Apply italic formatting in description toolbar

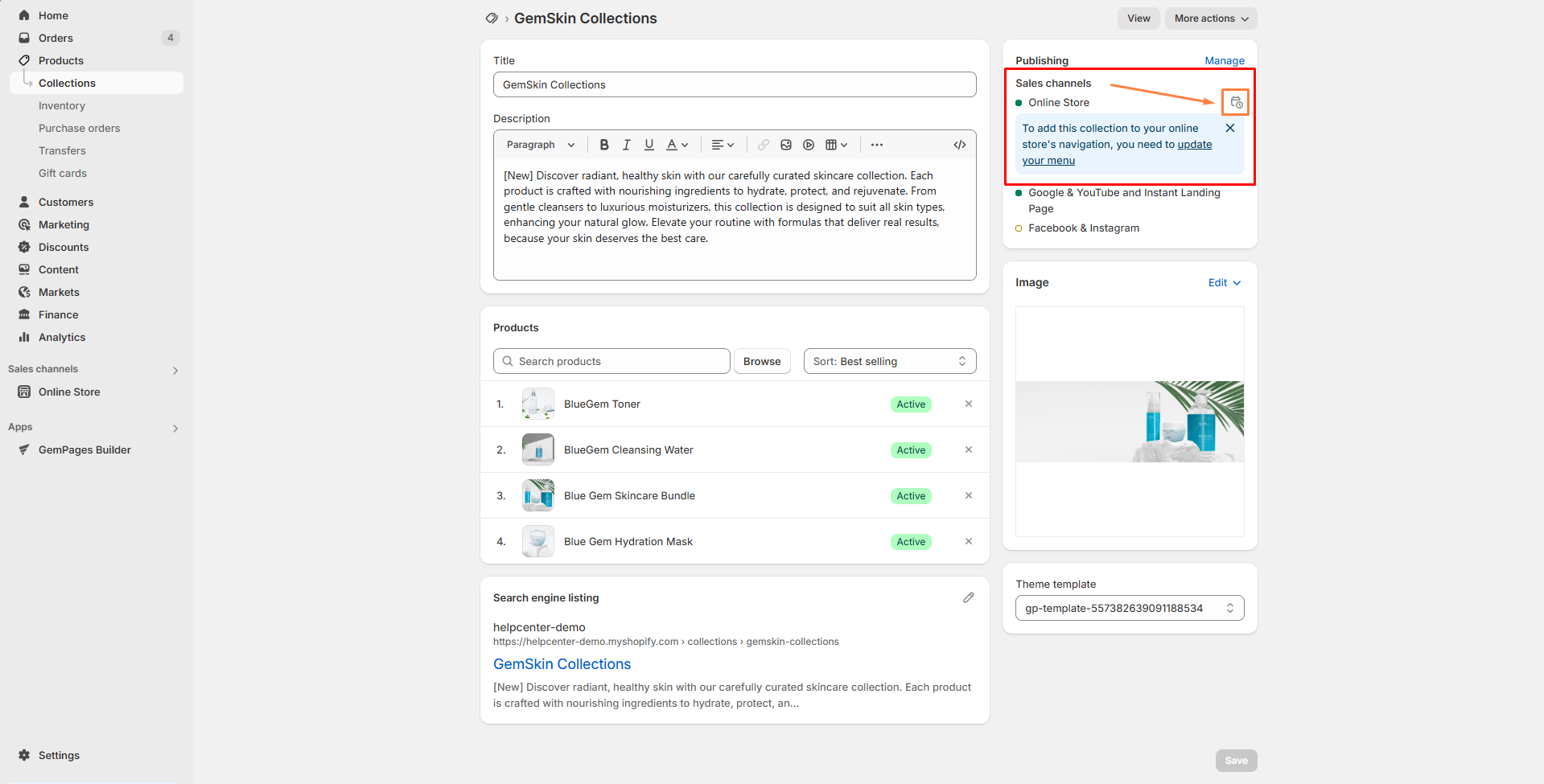pos(626,145)
